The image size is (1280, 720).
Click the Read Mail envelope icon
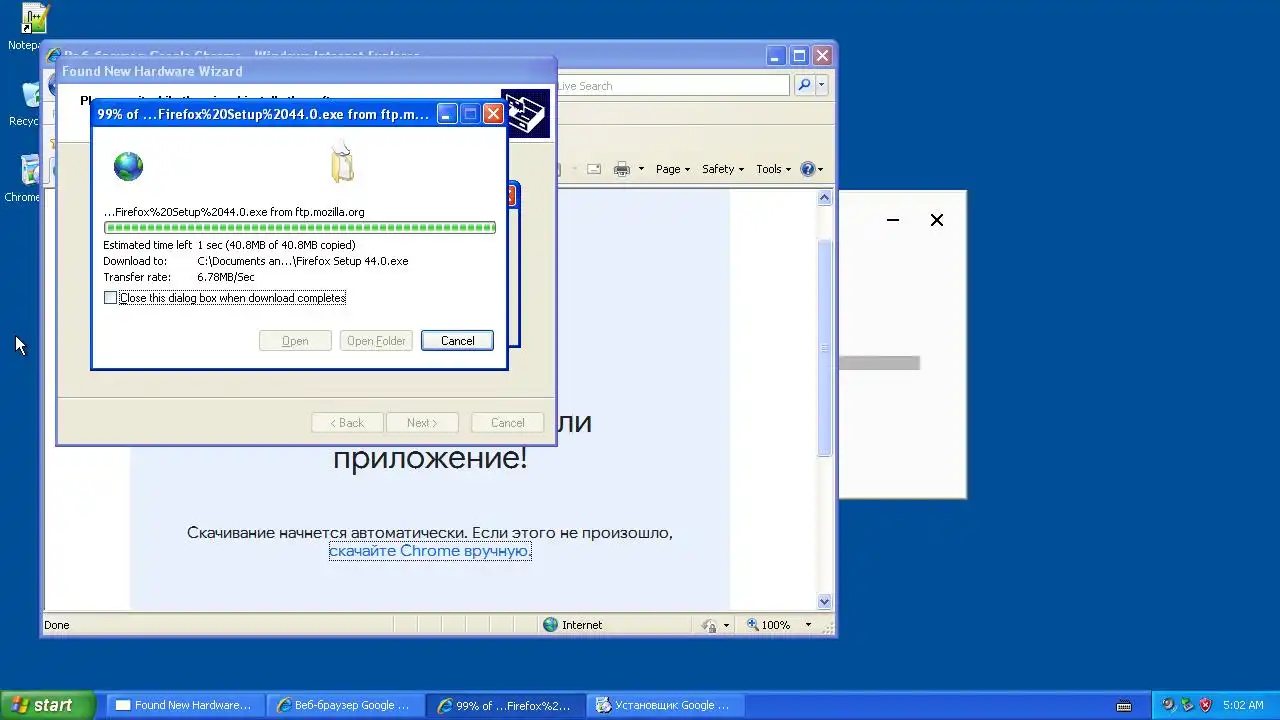pos(594,169)
